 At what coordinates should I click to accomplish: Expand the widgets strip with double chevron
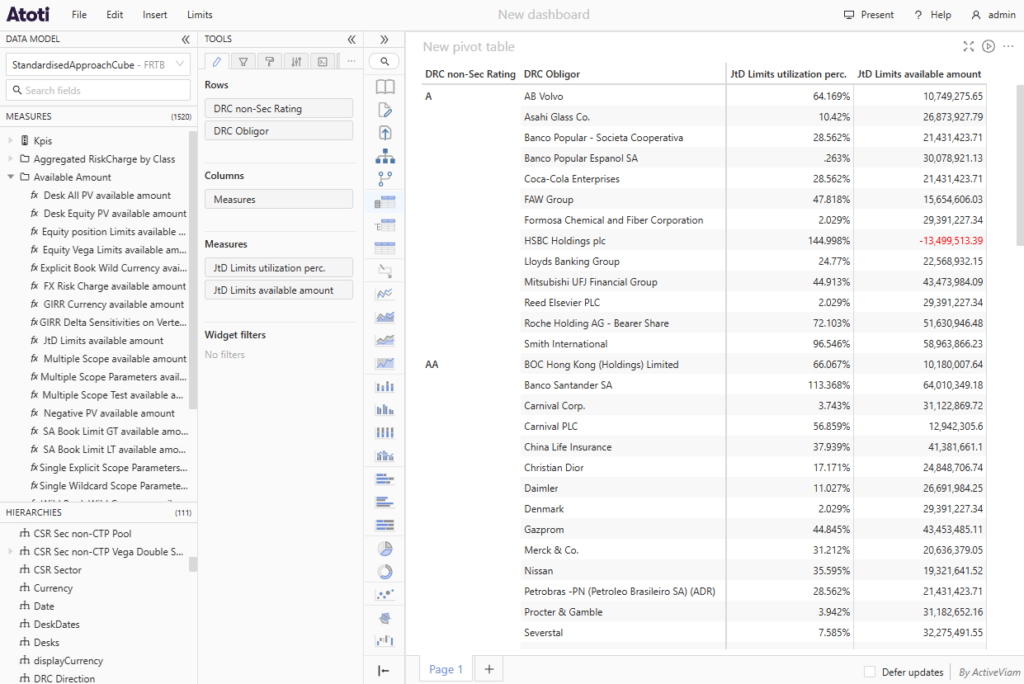tap(384, 39)
